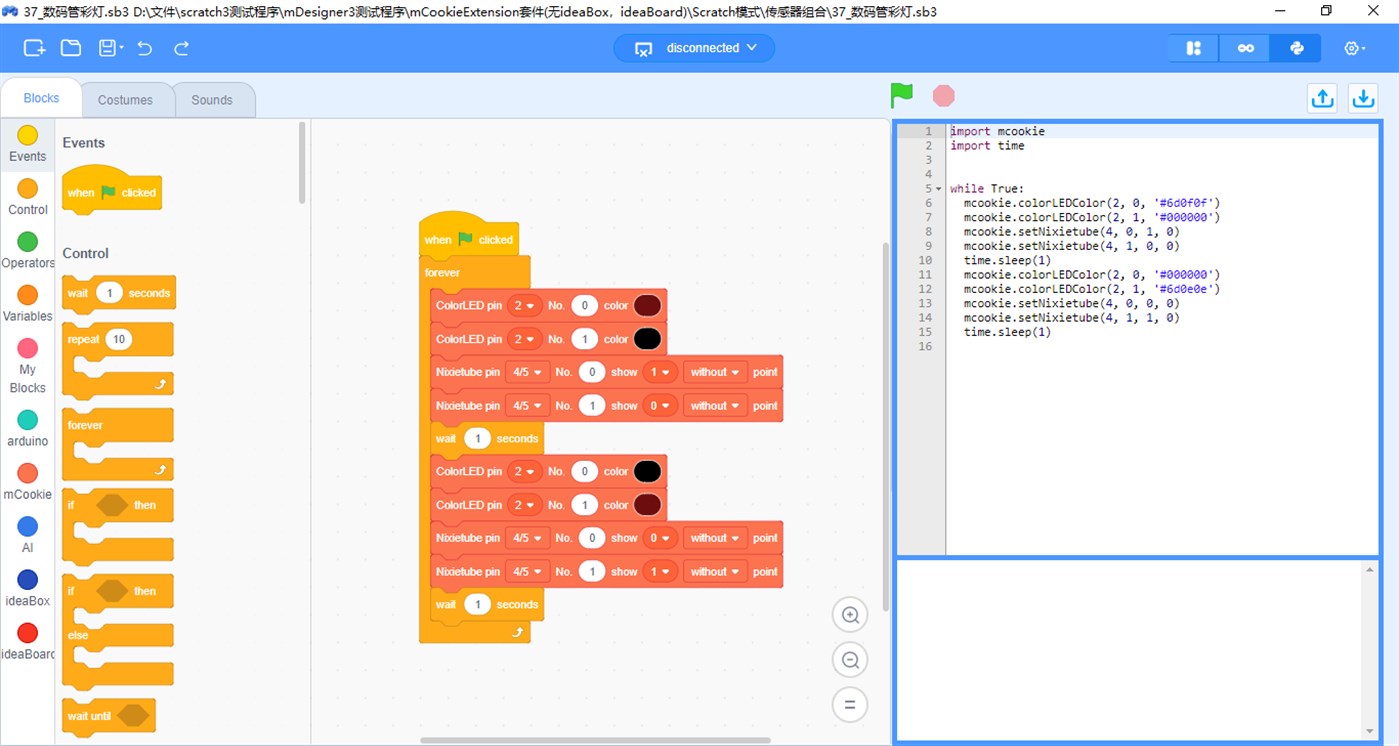Toggle the live mode infinity view
The image size is (1399, 746).
1244,47
